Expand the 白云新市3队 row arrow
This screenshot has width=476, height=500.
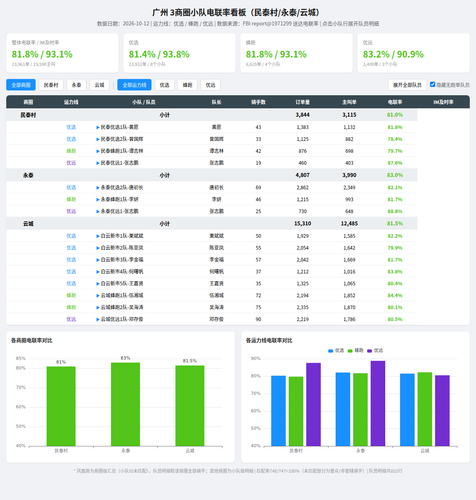(98, 260)
